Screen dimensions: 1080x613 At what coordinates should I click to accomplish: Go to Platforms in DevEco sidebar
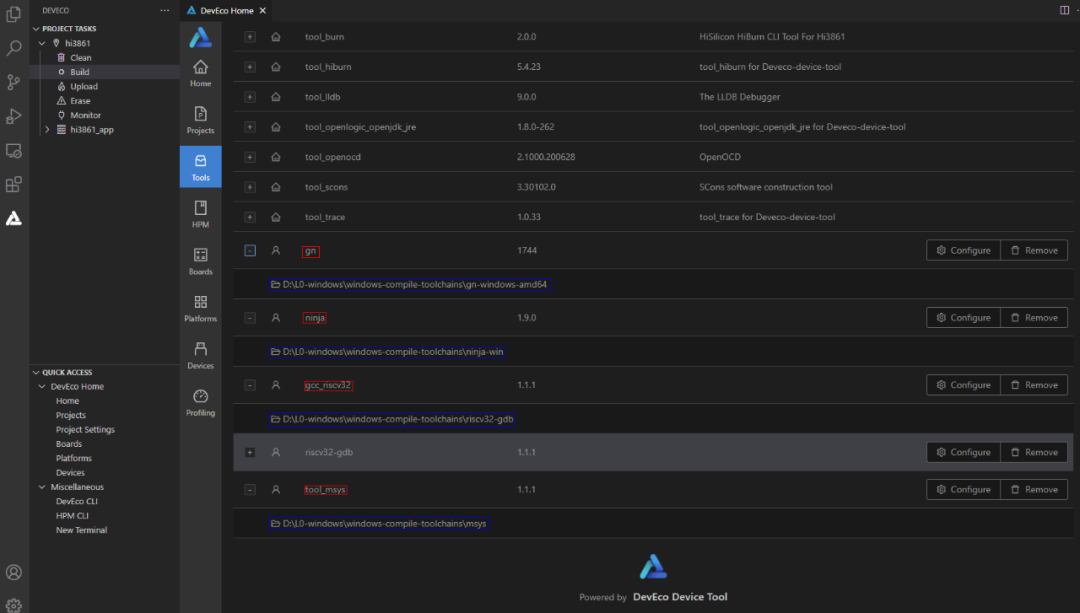(200, 308)
